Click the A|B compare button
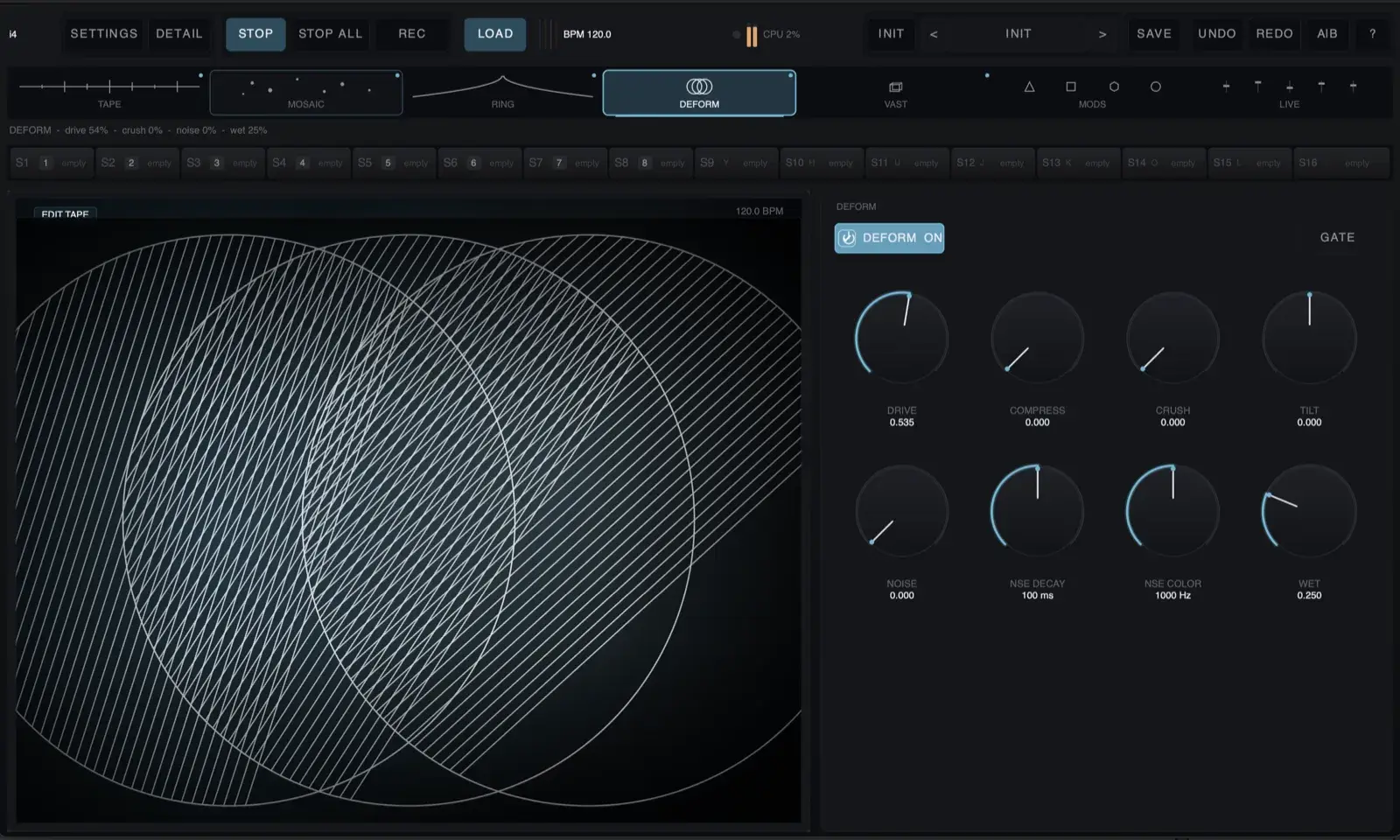Viewport: 1400px width, 840px height. [1327, 33]
